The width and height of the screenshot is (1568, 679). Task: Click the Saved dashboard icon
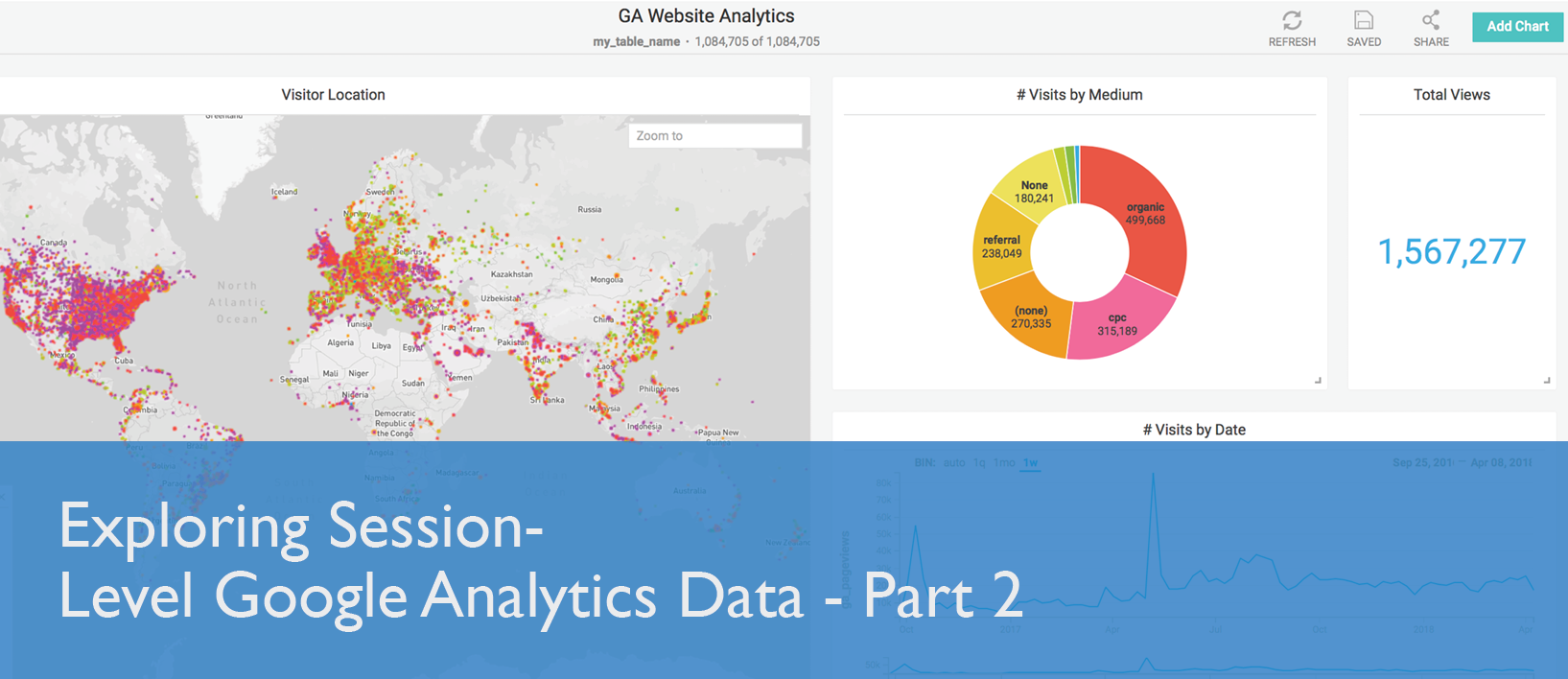pos(1364,20)
